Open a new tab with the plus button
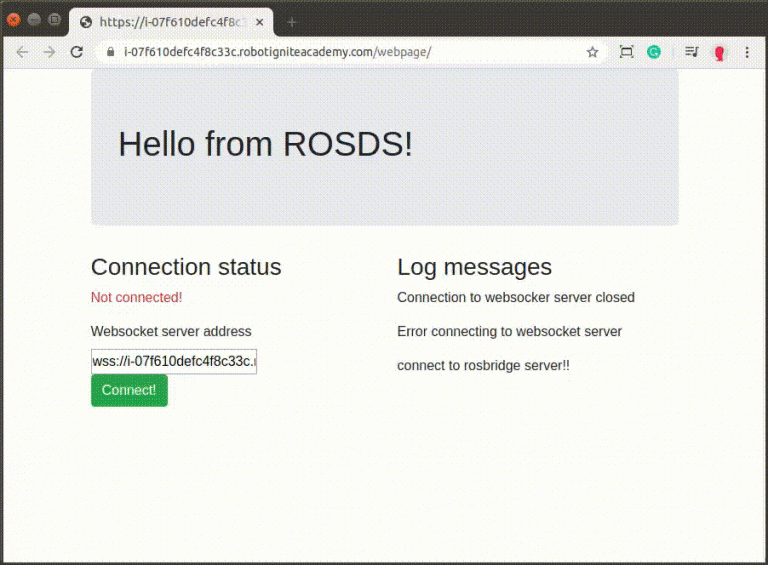This screenshot has height=565, width=768. pyautogui.click(x=292, y=22)
